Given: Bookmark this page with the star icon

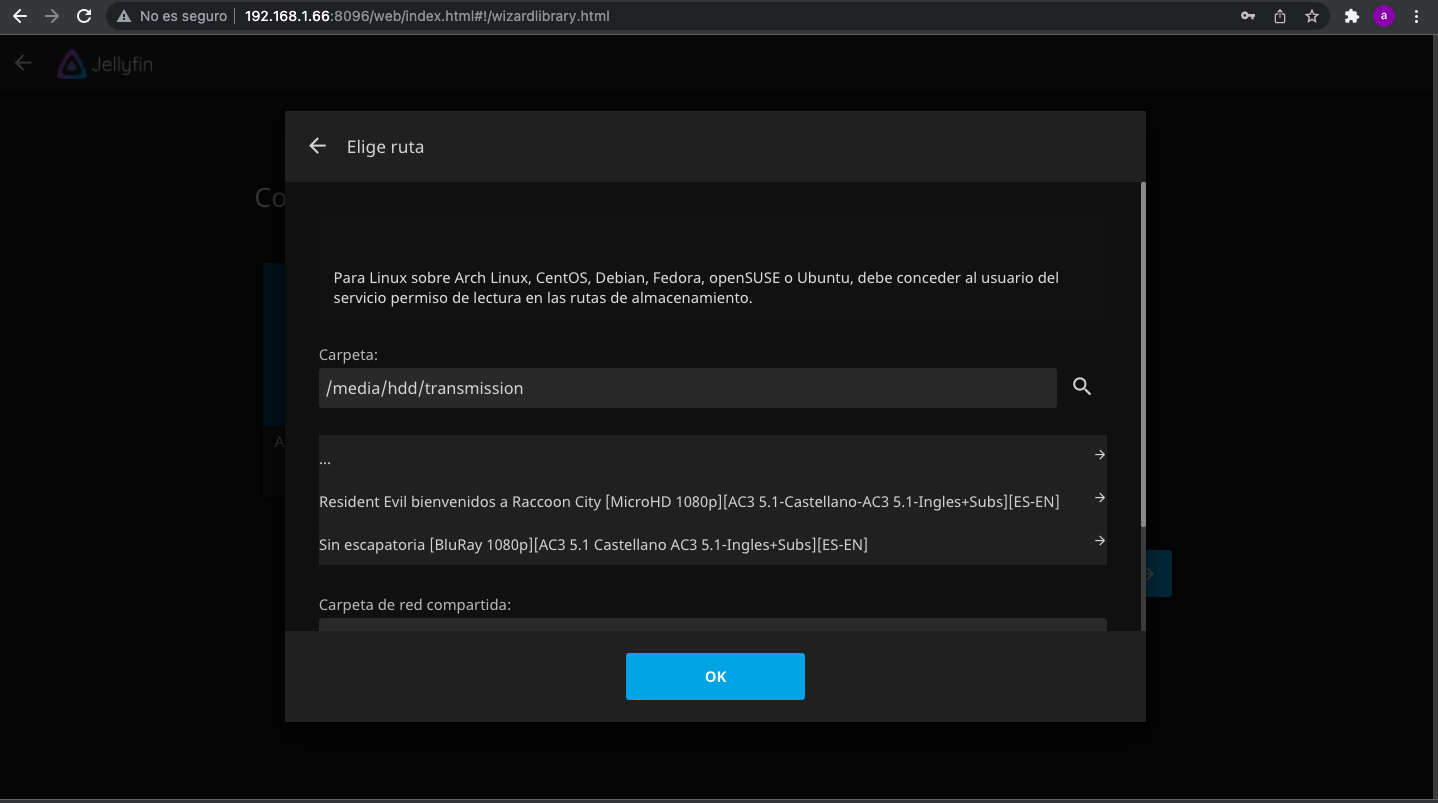Looking at the screenshot, I should click(1311, 16).
